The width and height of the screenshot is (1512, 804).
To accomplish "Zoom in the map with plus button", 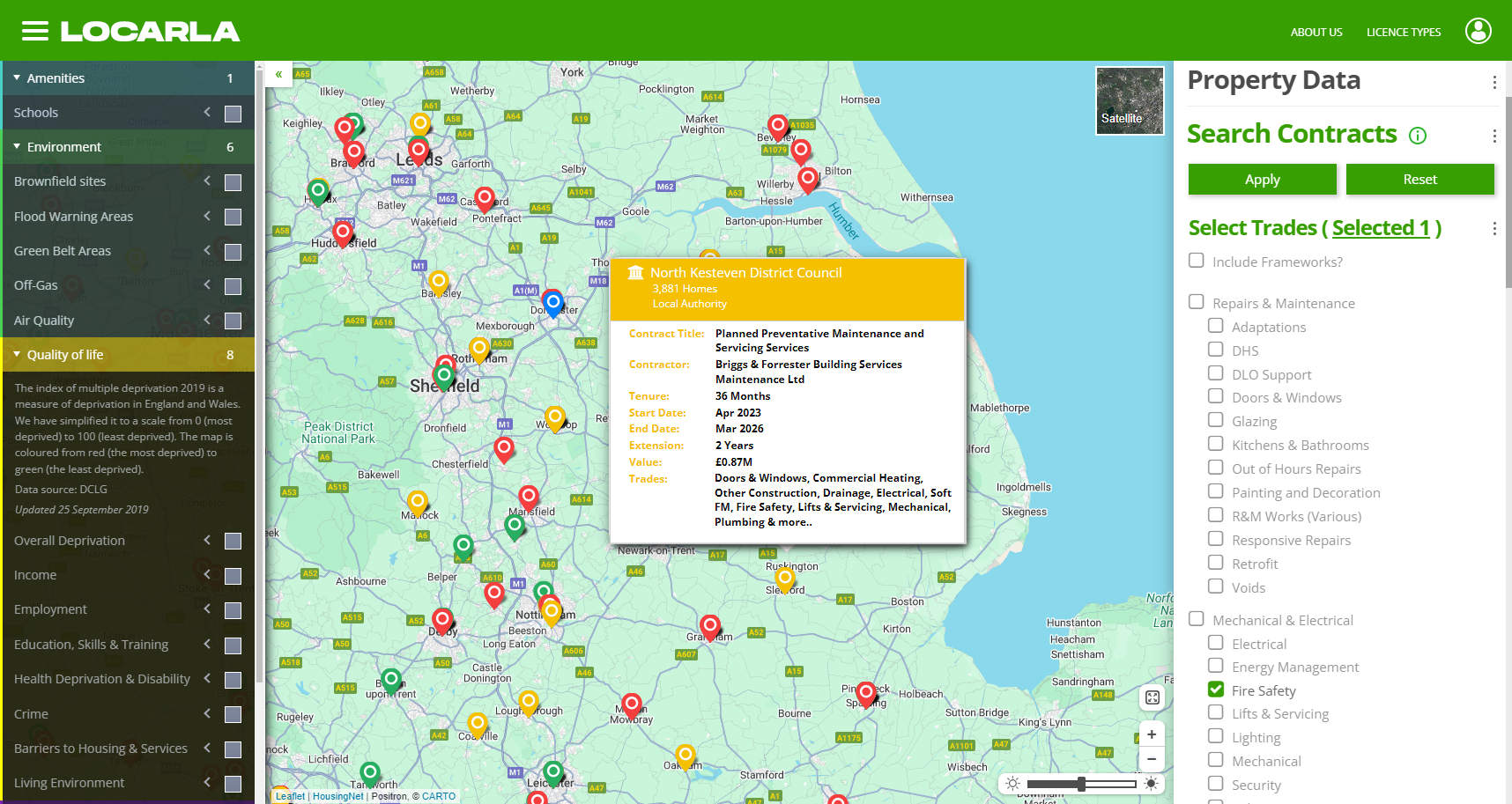I will coord(1152,734).
